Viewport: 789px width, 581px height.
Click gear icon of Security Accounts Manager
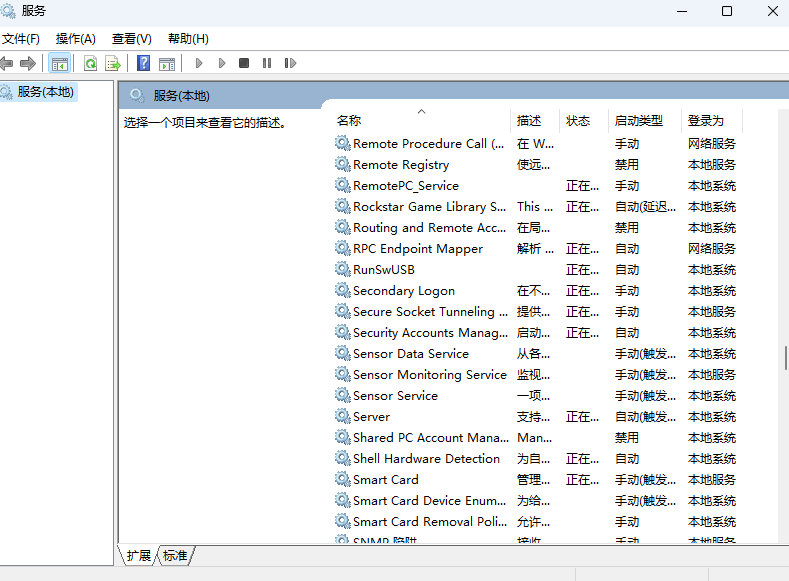[343, 333]
